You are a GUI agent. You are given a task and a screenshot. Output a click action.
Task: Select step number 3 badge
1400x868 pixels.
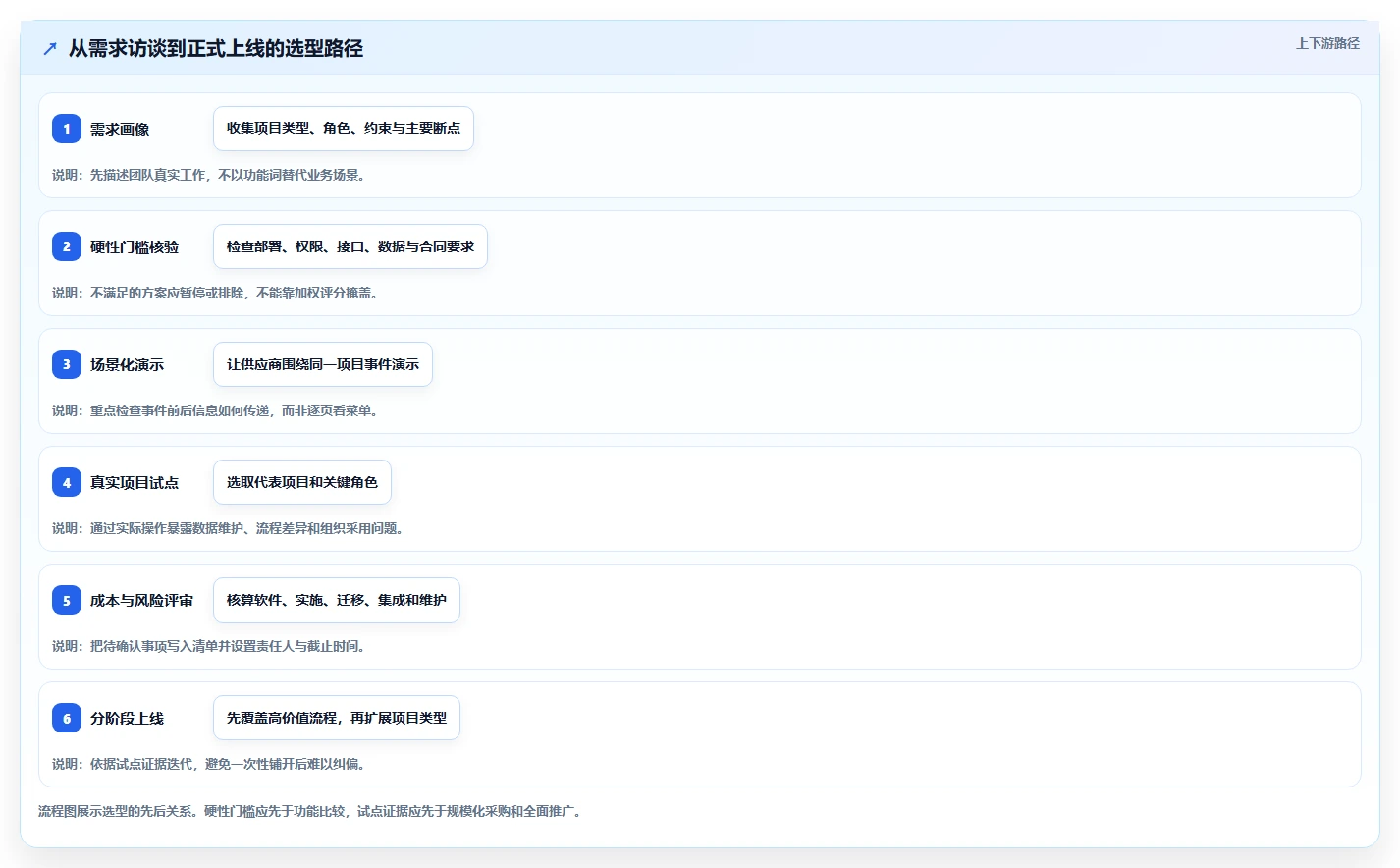pos(67,364)
